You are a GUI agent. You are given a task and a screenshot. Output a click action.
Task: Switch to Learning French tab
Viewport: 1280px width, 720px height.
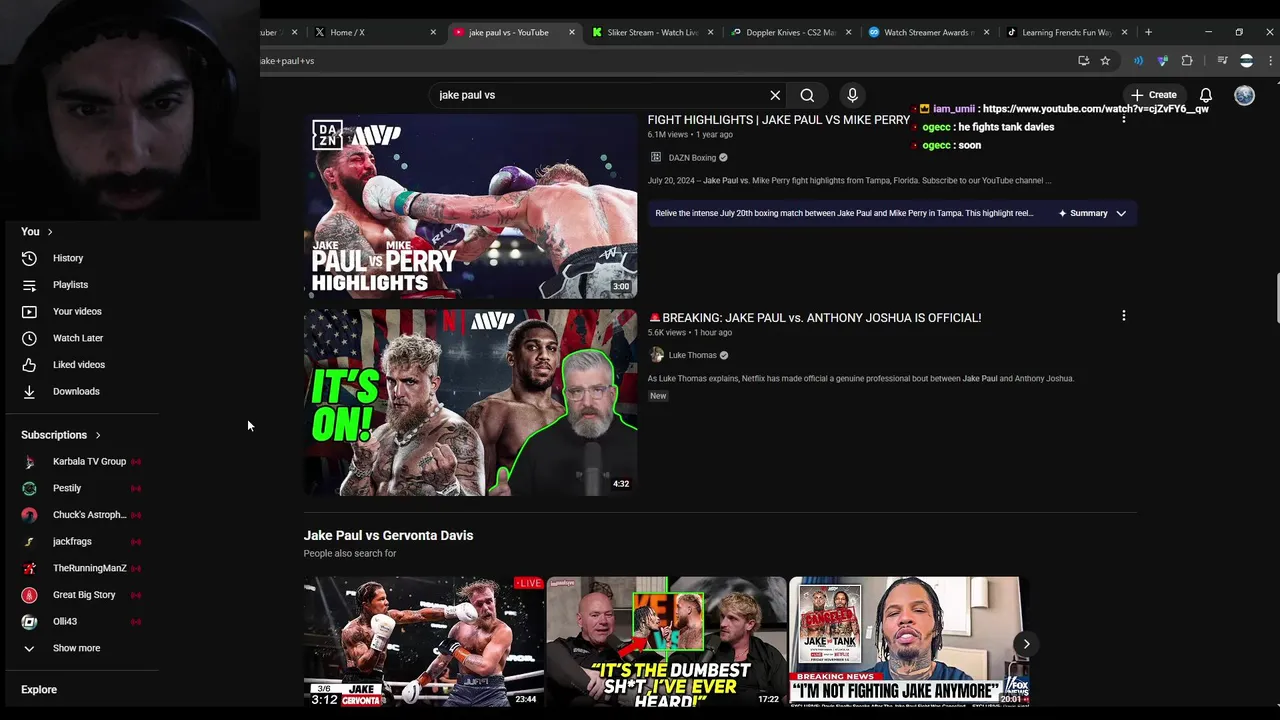(1066, 32)
